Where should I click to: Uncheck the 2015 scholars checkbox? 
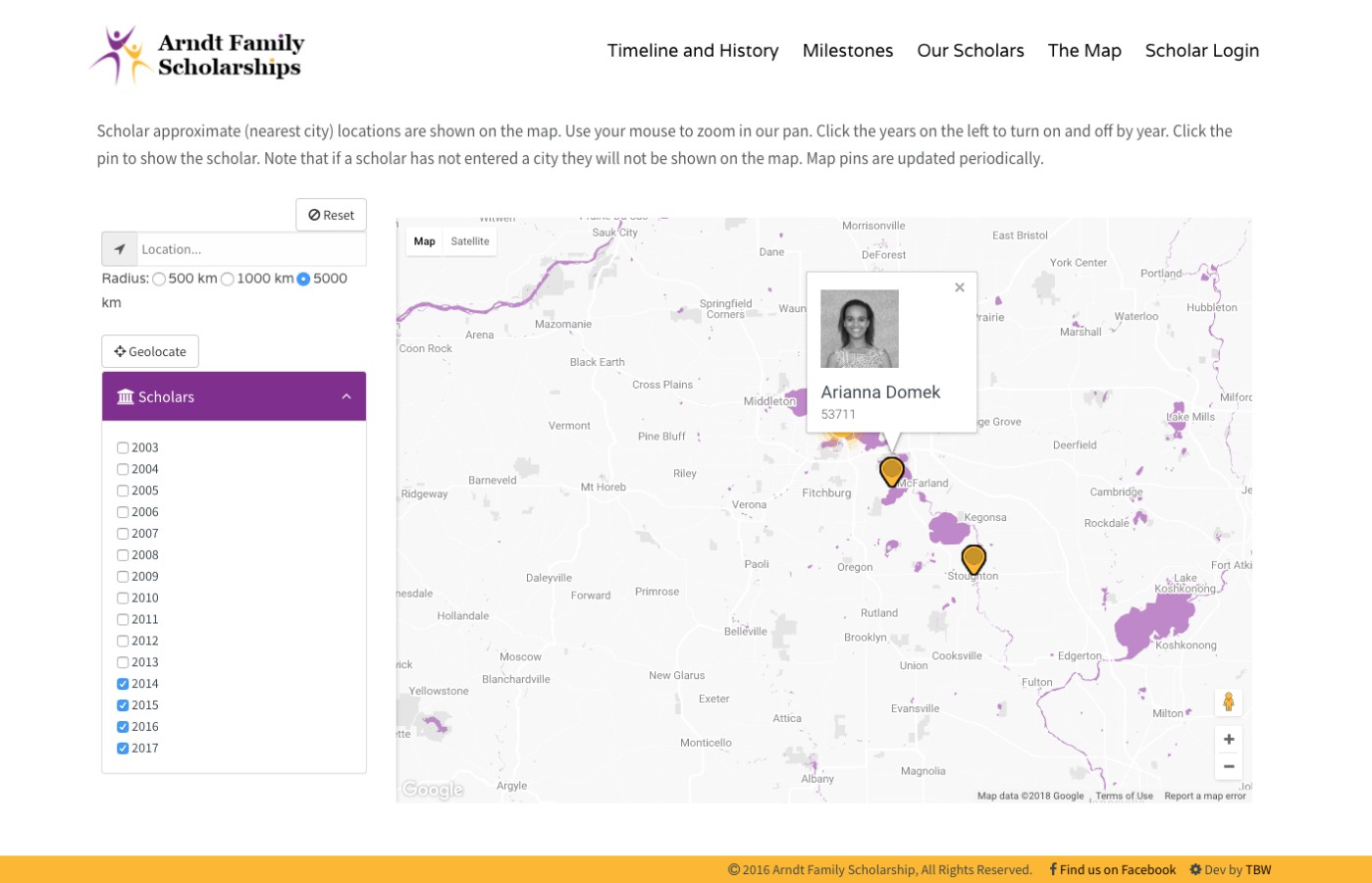(x=123, y=705)
